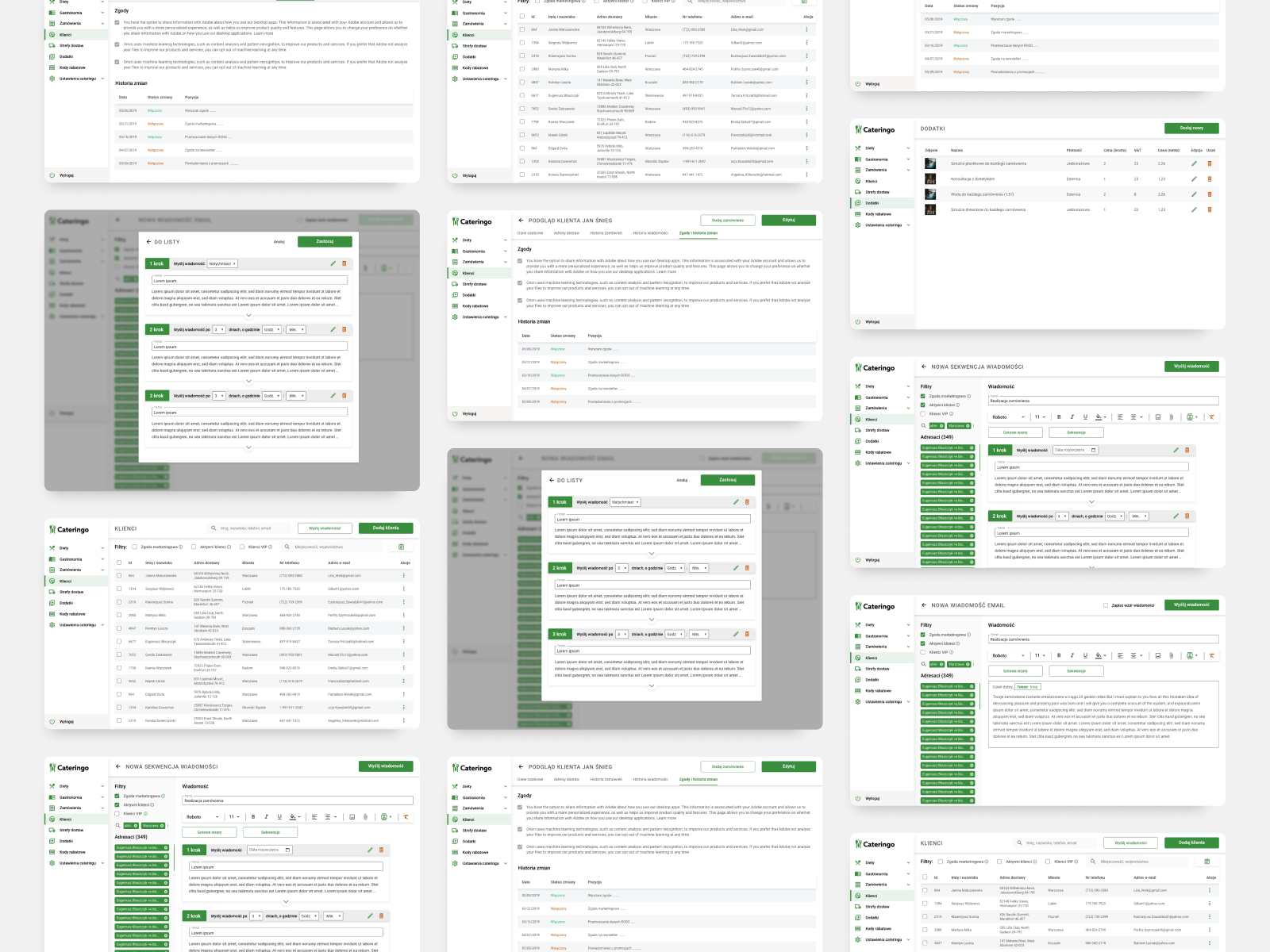Check Klienci VIP in Nowa wiadomość email filters
1270x952 pixels.
click(x=923, y=652)
